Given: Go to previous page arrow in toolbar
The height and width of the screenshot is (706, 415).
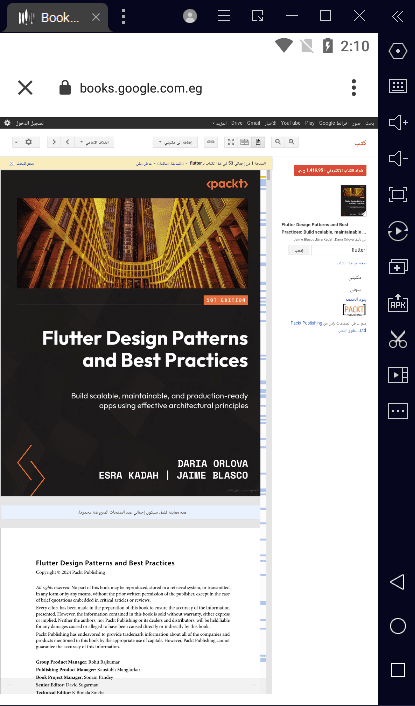Looking at the screenshot, I should pyautogui.click(x=68, y=142).
